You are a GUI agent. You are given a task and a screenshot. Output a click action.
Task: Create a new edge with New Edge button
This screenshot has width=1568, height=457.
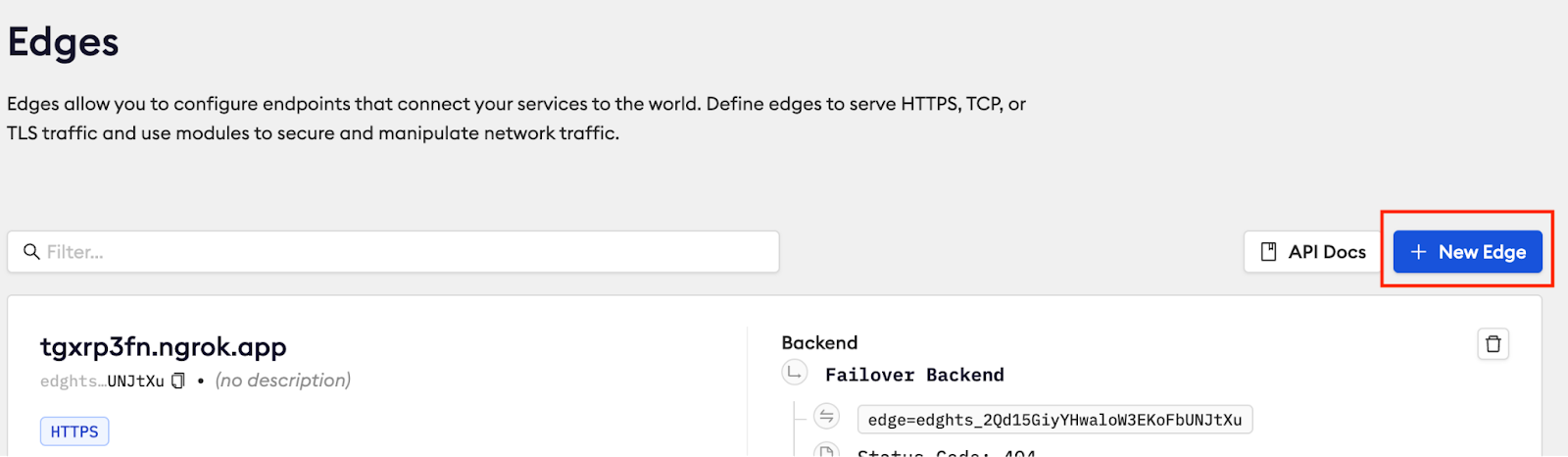pyautogui.click(x=1467, y=252)
